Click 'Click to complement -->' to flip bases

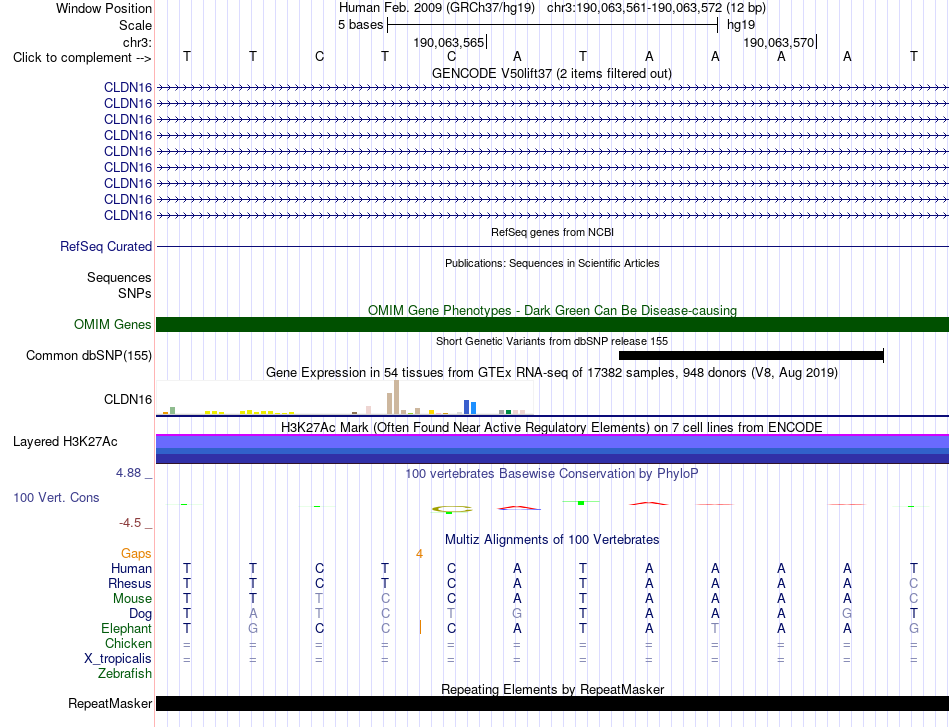point(82,58)
